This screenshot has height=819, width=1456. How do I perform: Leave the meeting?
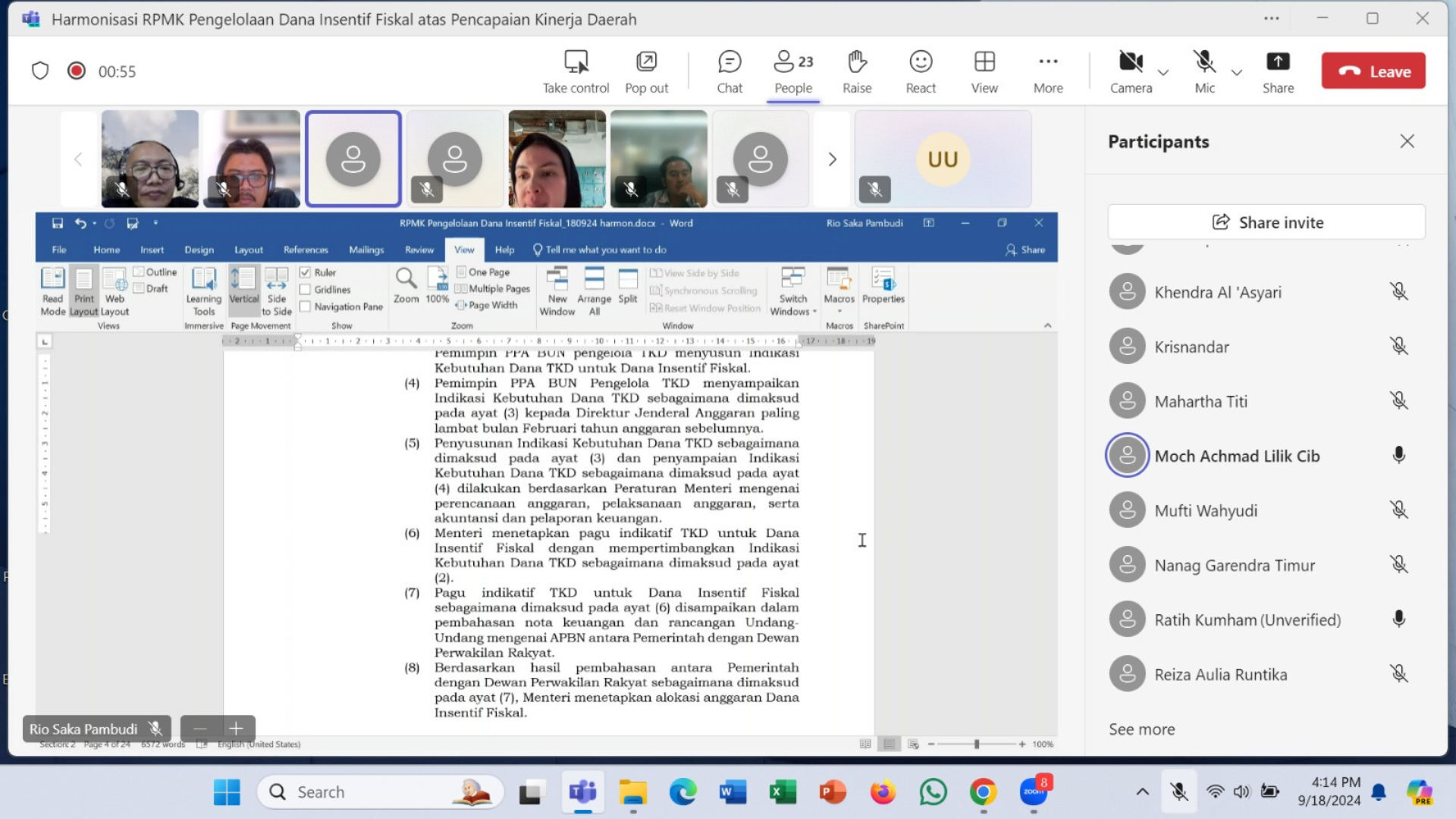[1373, 71]
